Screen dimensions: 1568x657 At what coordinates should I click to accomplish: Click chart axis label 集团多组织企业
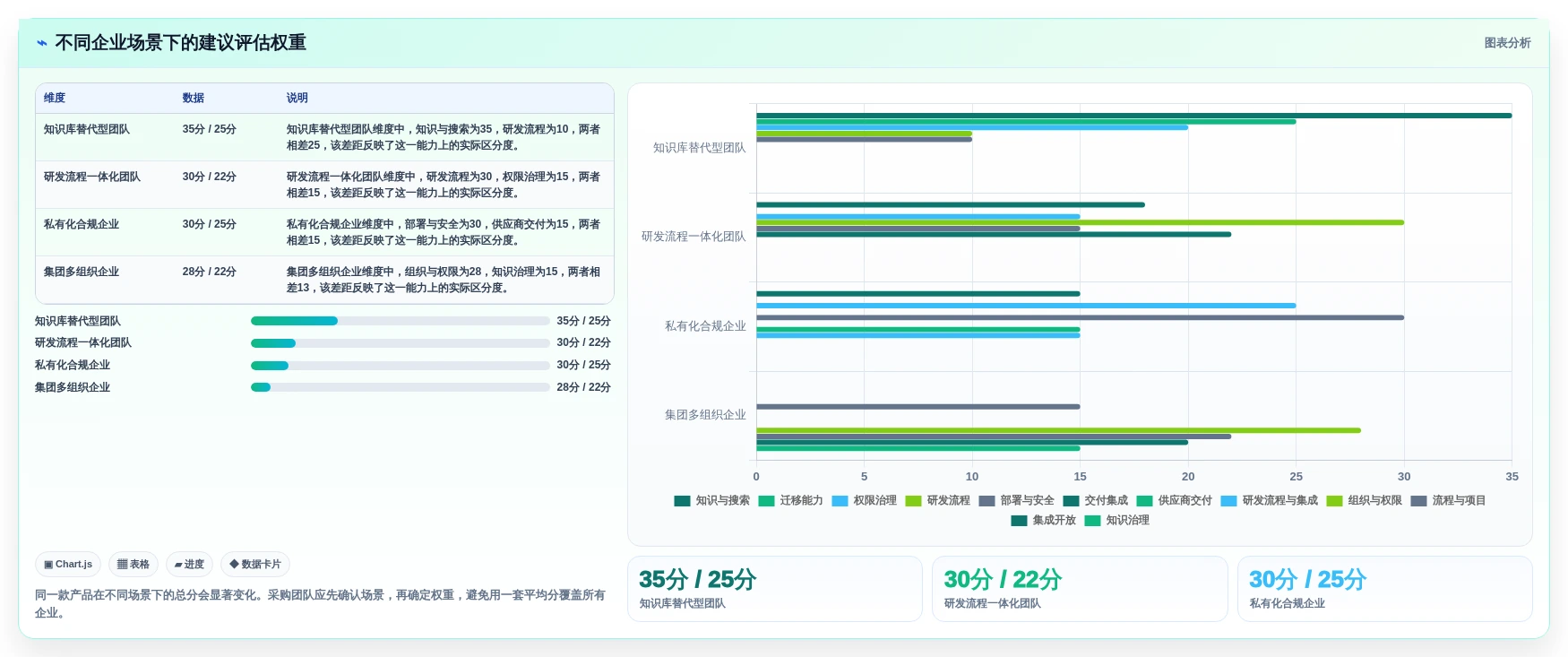(x=705, y=415)
